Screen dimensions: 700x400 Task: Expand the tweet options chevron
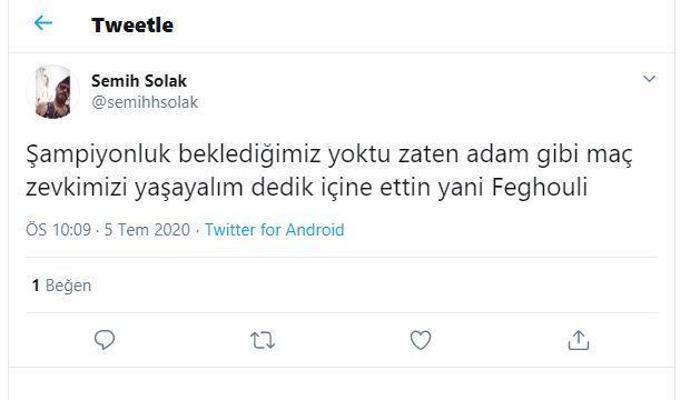649,79
